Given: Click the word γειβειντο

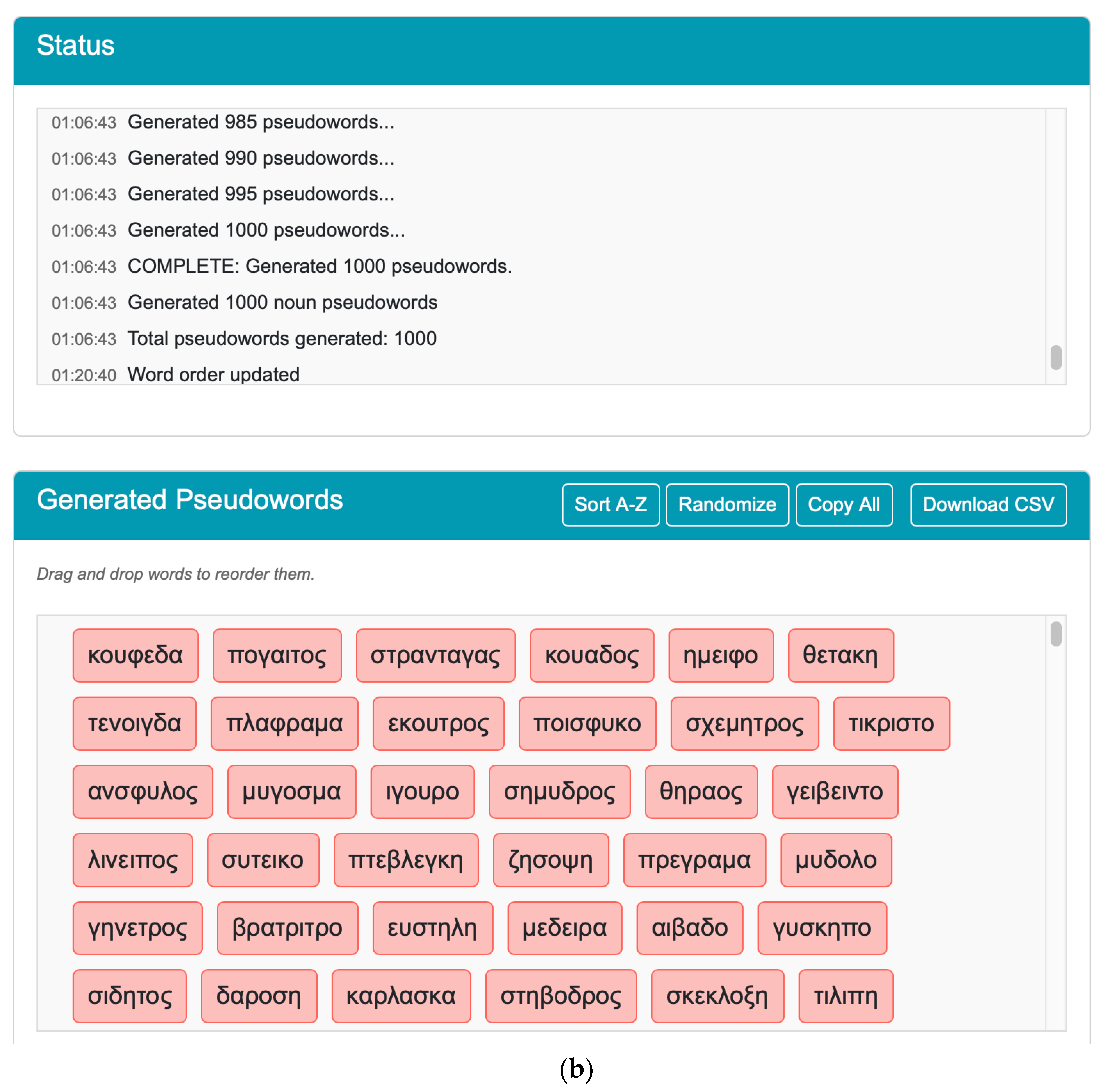Looking at the screenshot, I should pos(835,792).
